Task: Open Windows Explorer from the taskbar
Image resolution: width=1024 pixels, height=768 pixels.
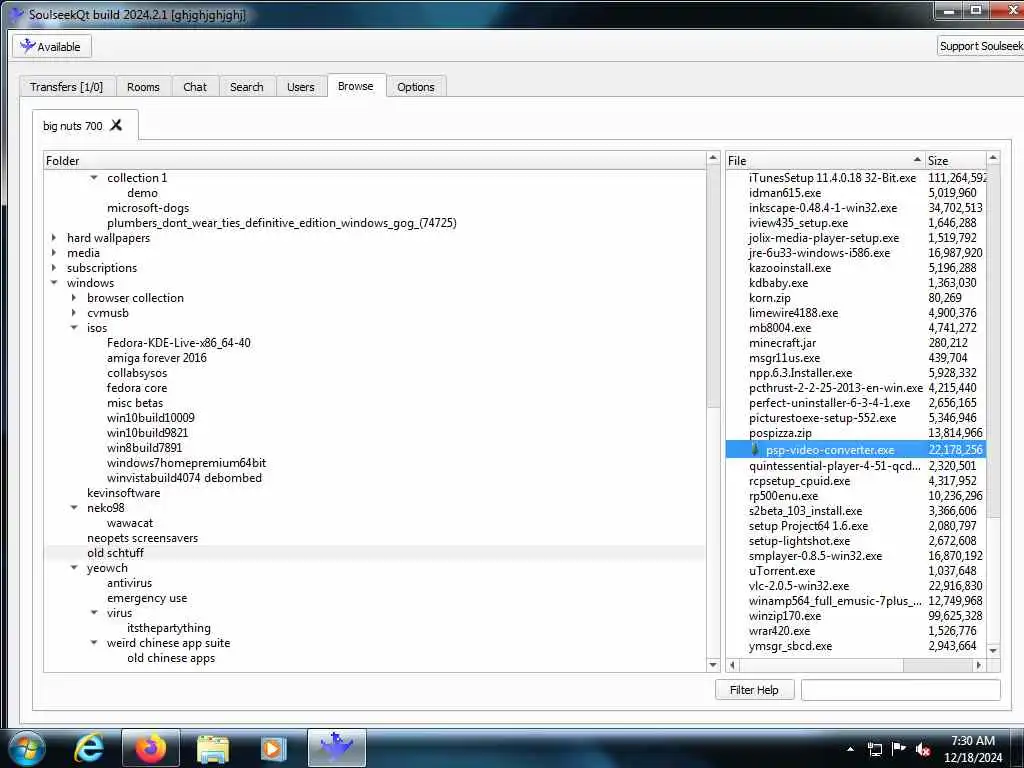Action: [213, 748]
